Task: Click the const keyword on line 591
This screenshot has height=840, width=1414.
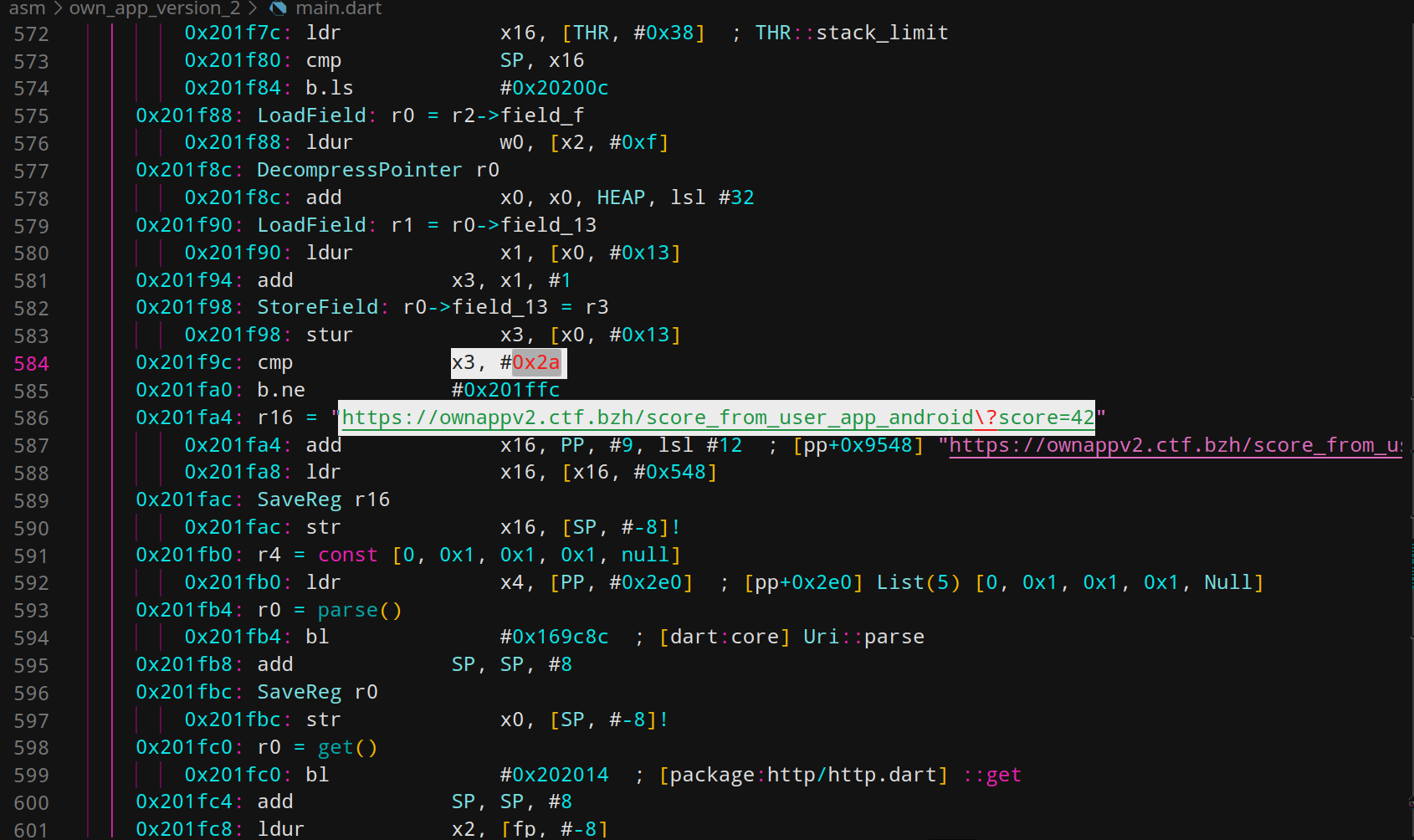Action: 347,555
